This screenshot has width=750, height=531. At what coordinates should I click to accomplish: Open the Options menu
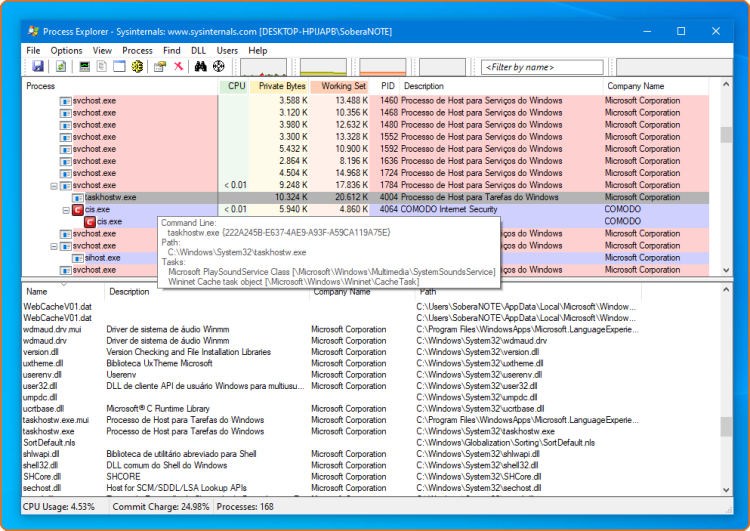point(66,50)
